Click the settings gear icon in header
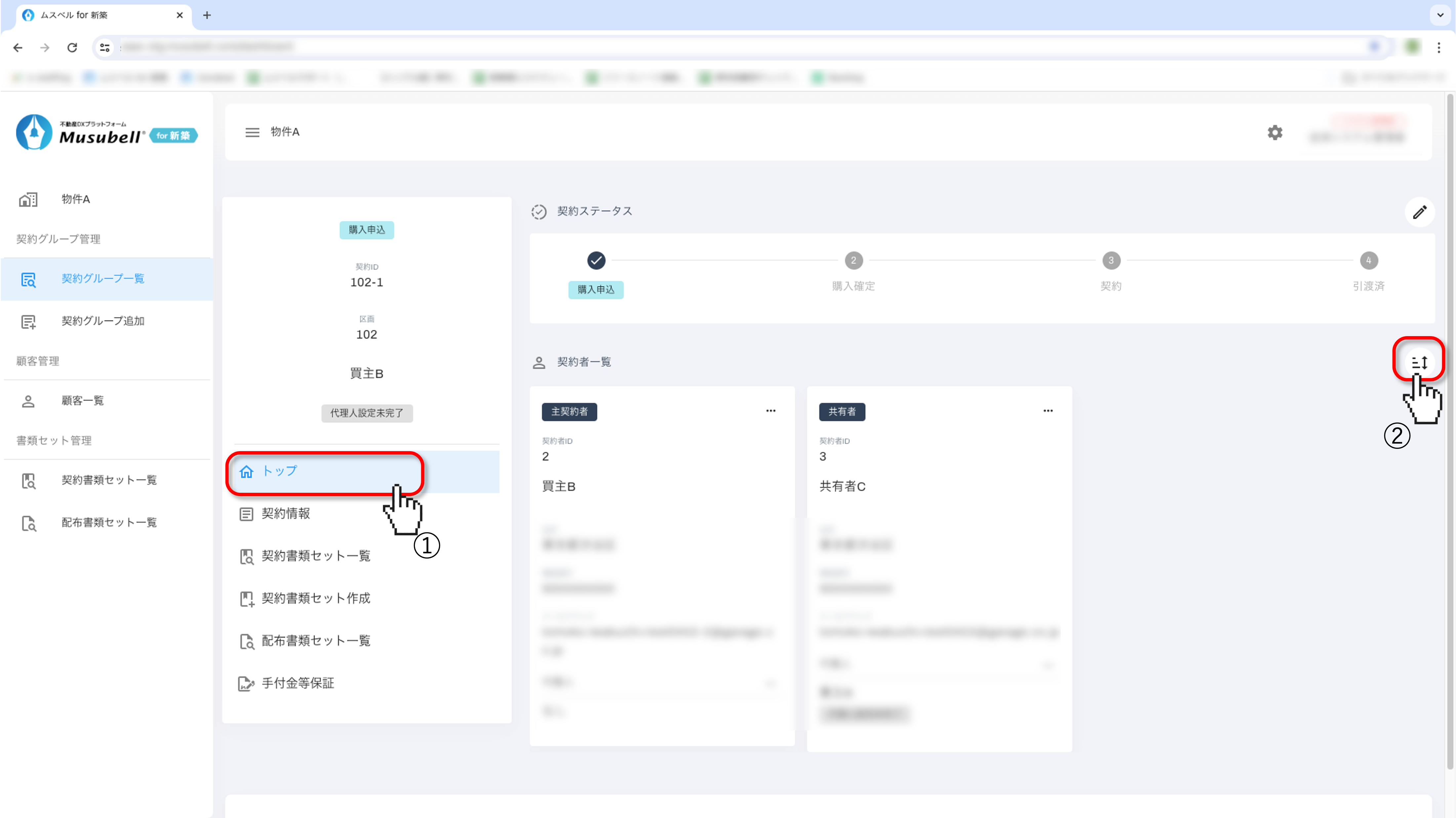 point(1274,133)
